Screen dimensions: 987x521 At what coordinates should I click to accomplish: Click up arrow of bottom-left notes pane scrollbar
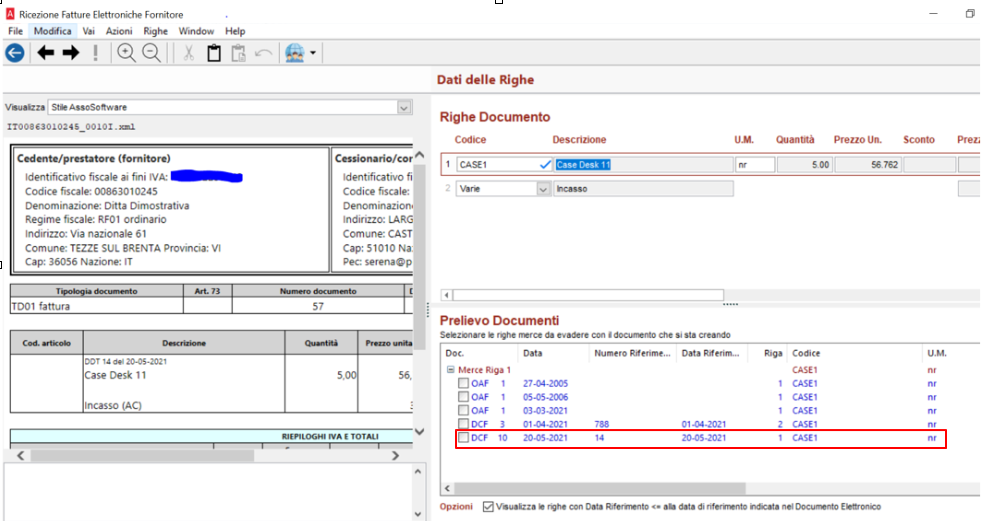[418, 471]
